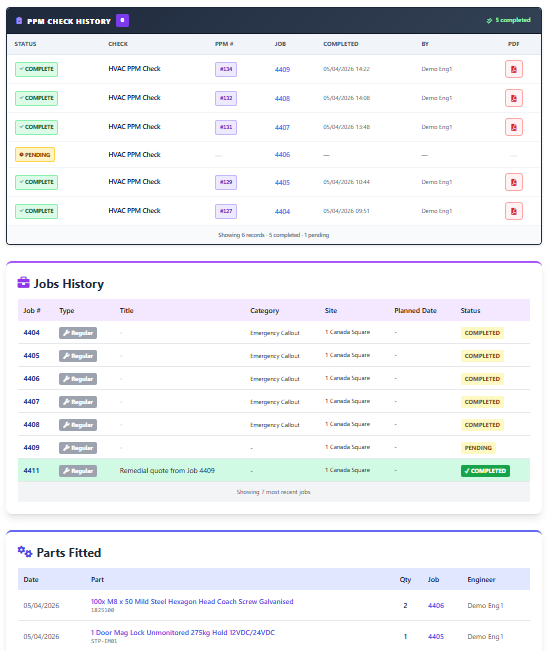Click Demo Eng1 in PPM job 4408 row
The width and height of the screenshot is (550, 651).
pyautogui.click(x=436, y=98)
